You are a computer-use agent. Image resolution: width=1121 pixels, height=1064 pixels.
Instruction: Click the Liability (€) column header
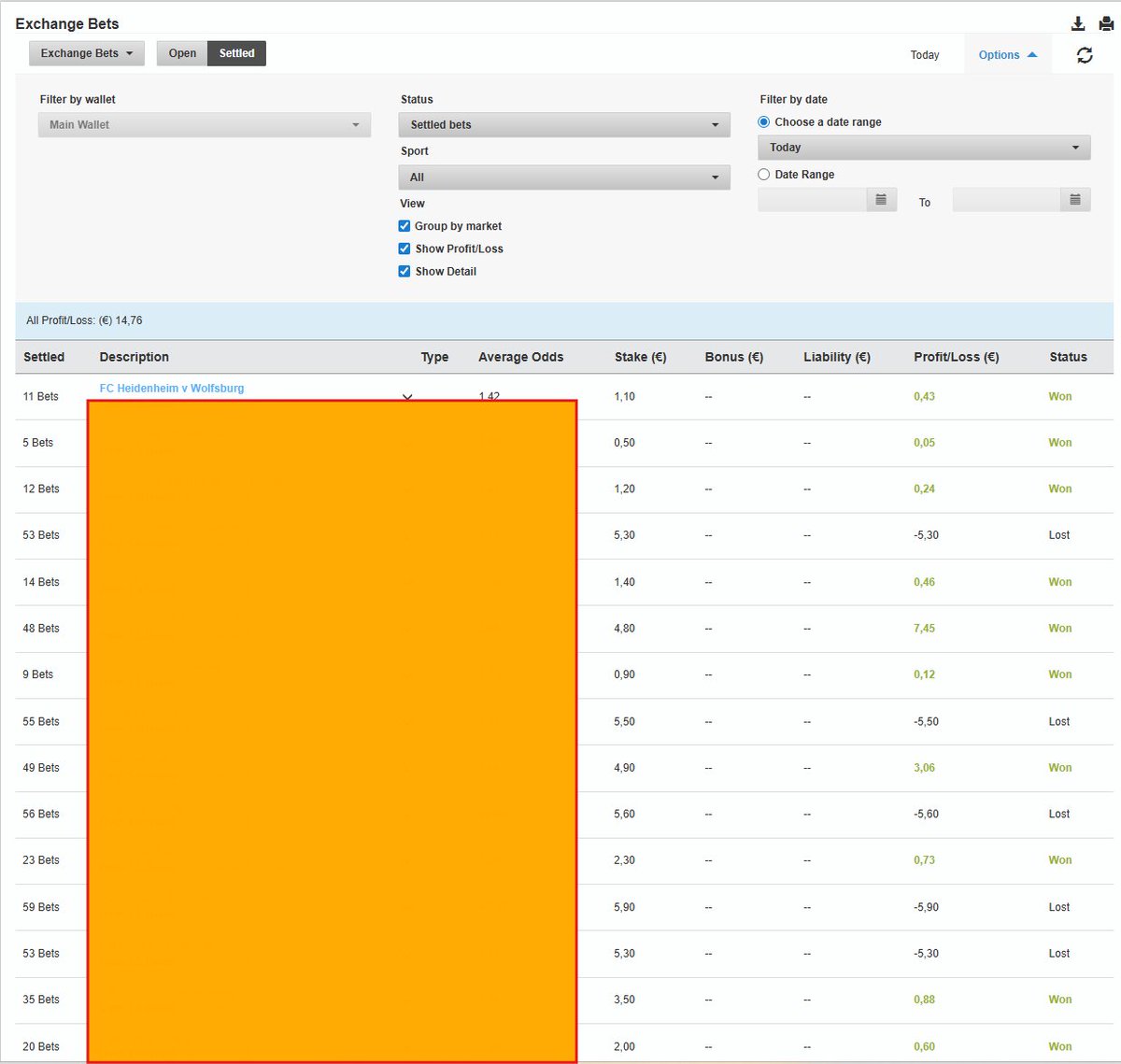pyautogui.click(x=837, y=357)
